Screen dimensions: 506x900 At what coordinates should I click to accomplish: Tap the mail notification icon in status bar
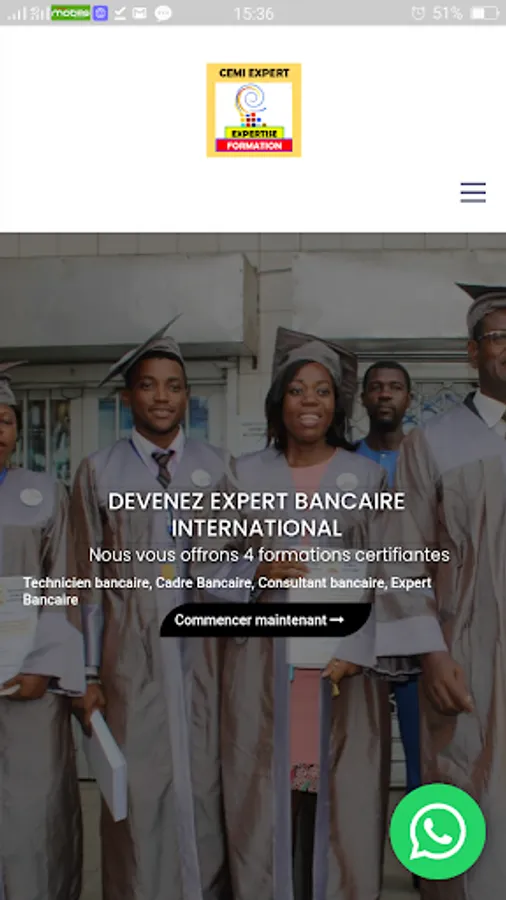139,13
